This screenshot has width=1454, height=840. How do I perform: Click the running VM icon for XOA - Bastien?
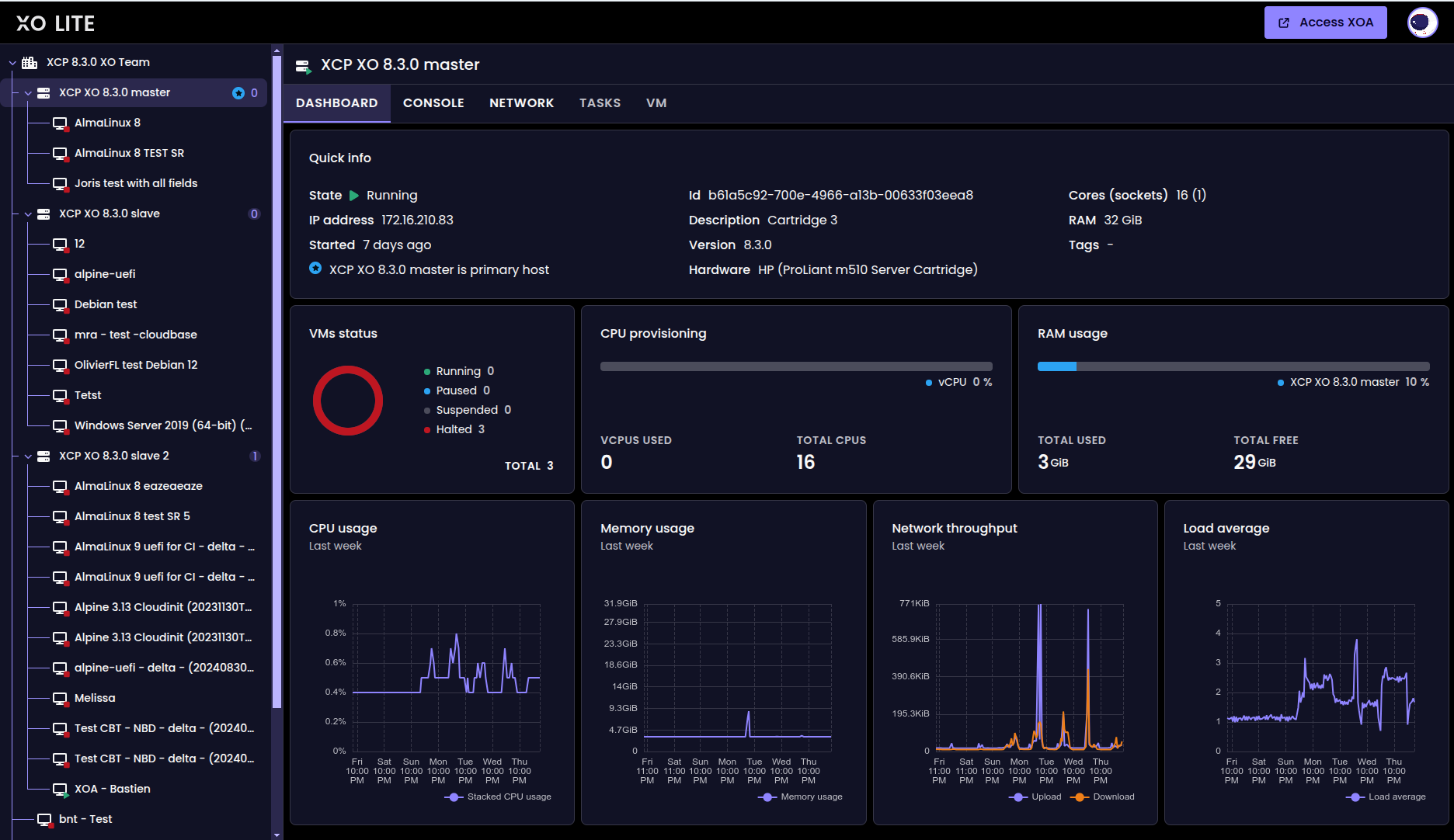click(60, 790)
